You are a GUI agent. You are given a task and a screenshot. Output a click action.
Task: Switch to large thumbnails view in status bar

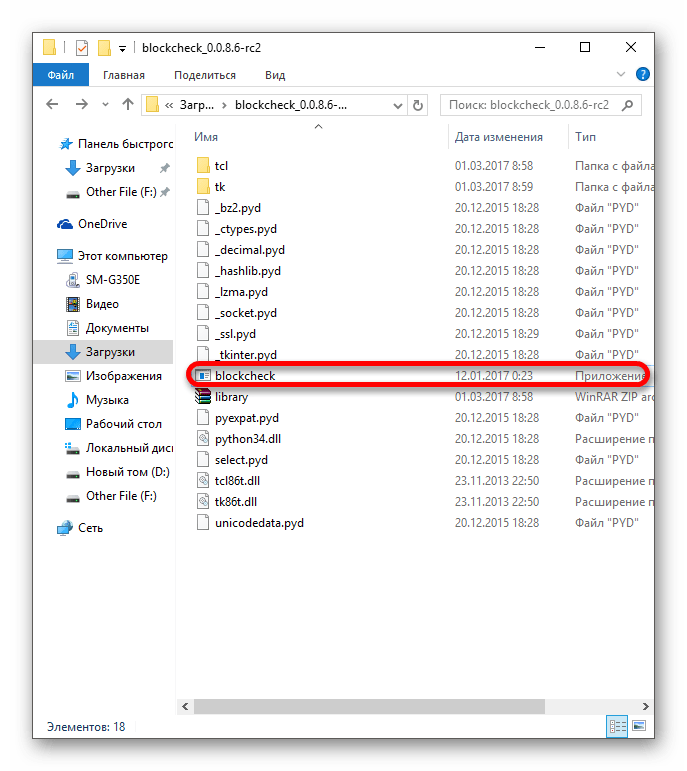(639, 726)
